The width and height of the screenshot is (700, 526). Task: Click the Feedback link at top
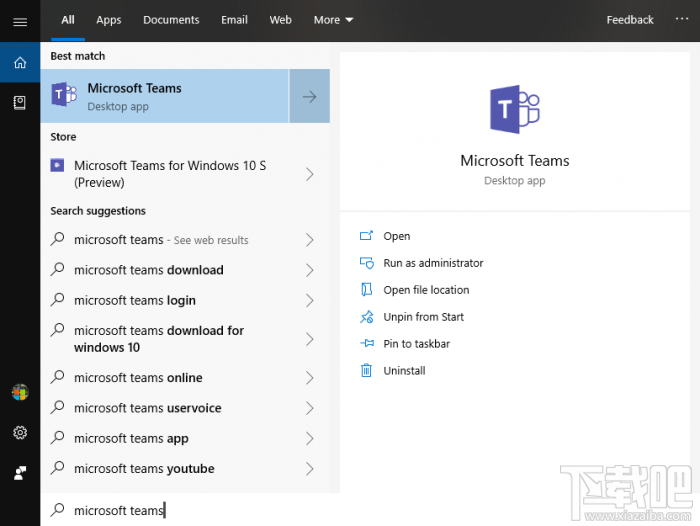630,20
